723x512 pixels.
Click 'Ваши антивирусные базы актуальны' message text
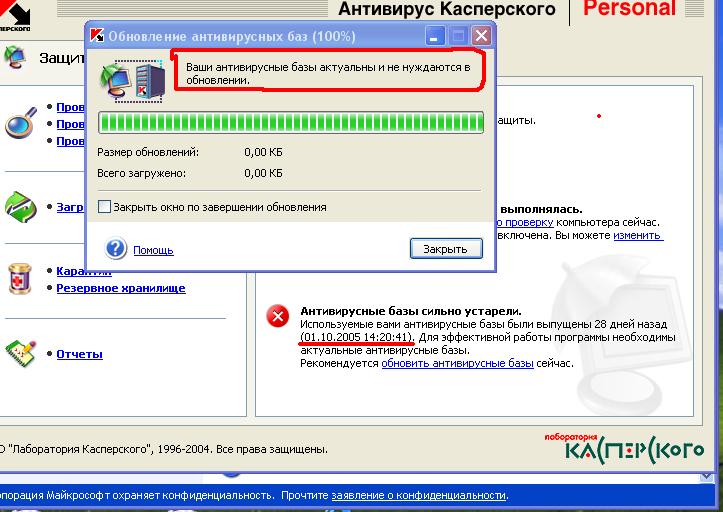[x=328, y=73]
